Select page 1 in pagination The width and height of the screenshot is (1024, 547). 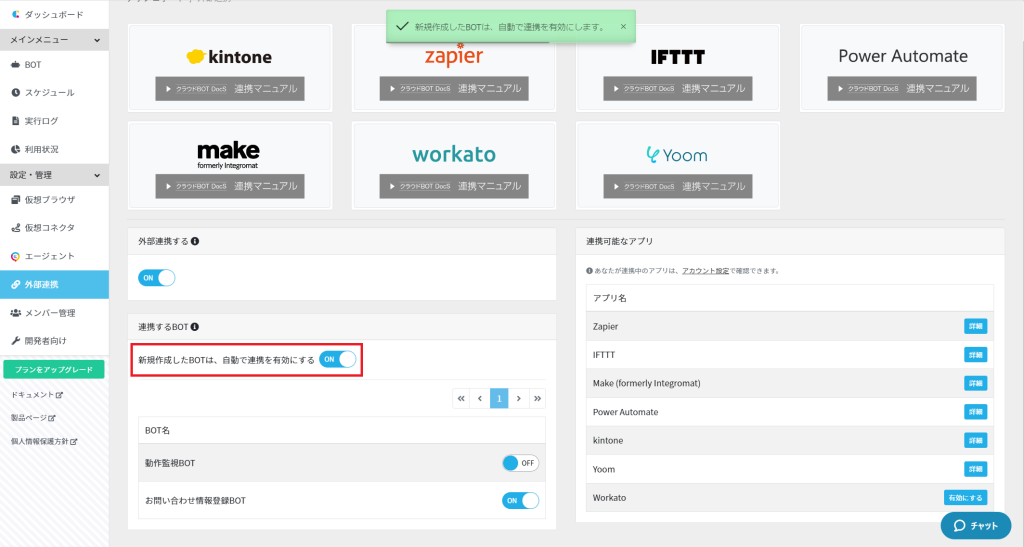point(499,398)
